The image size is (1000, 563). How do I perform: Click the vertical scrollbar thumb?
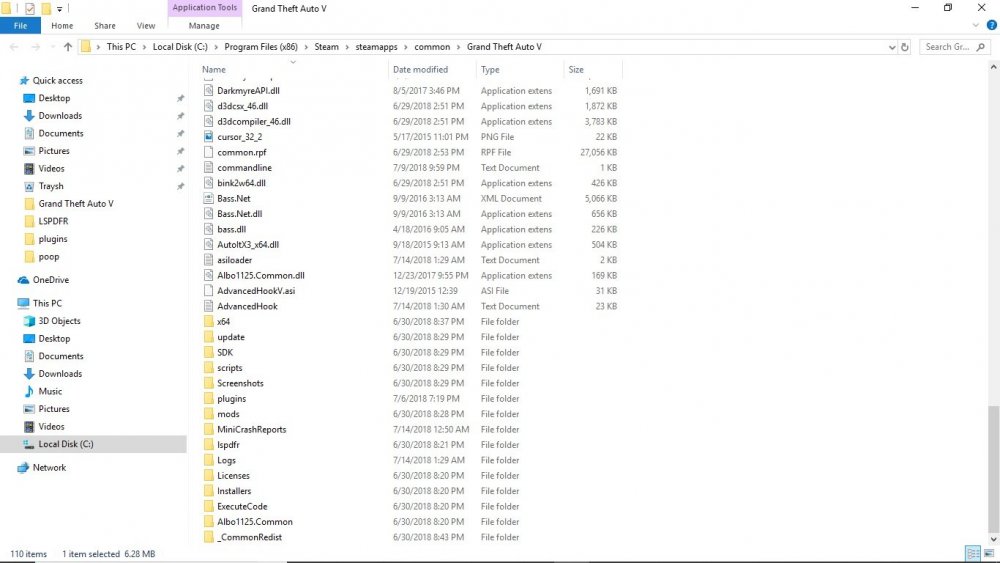[x=994, y=469]
